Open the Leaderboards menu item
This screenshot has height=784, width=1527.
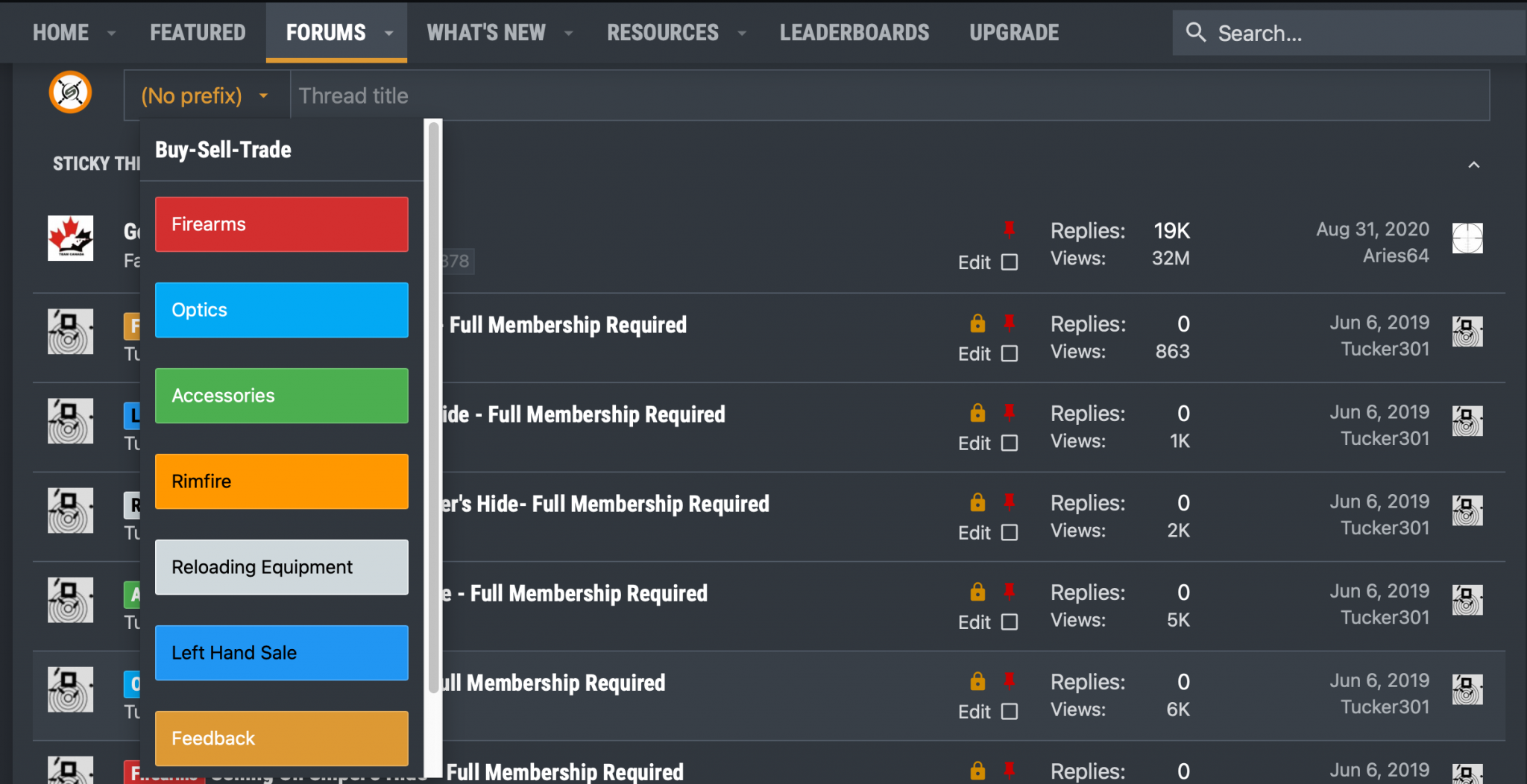coord(854,33)
